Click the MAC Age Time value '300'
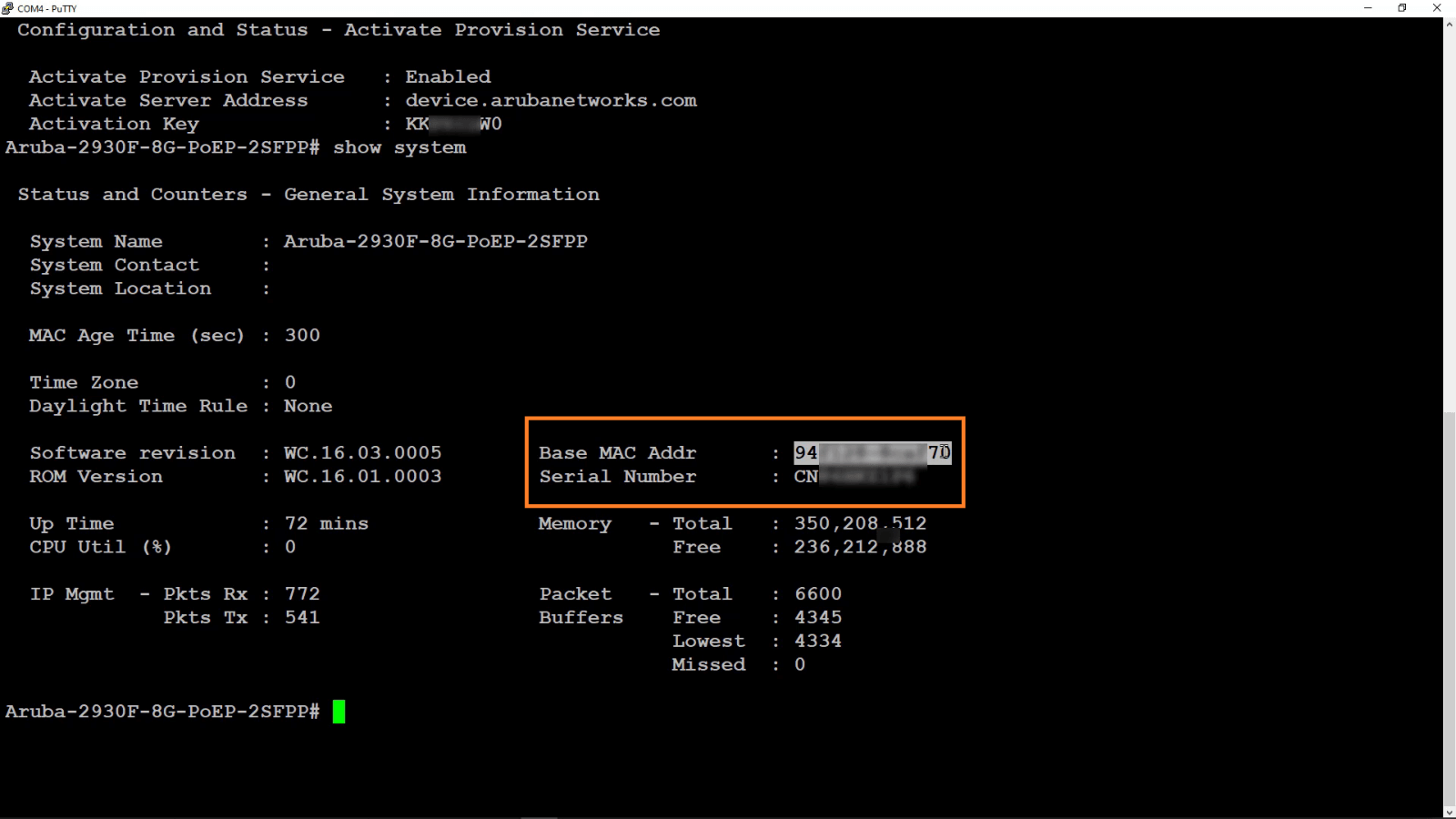Viewport: 1456px width, 819px height. pos(302,335)
